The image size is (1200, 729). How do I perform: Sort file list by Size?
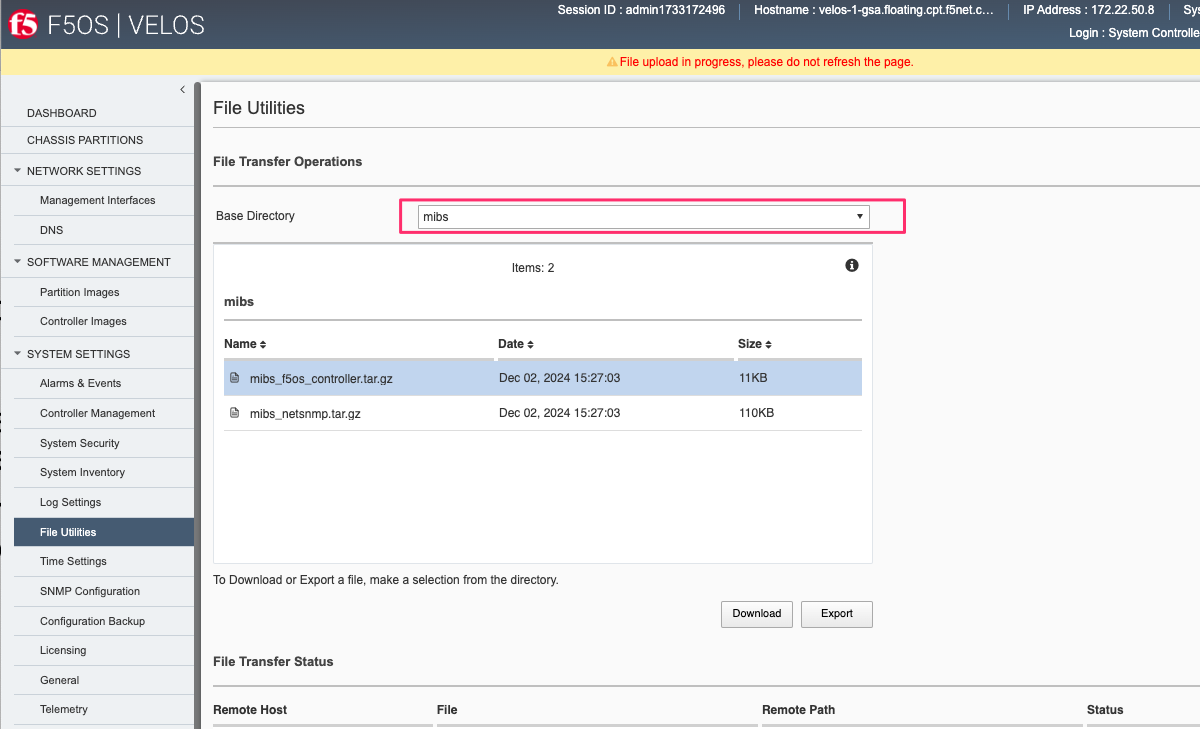tap(755, 344)
